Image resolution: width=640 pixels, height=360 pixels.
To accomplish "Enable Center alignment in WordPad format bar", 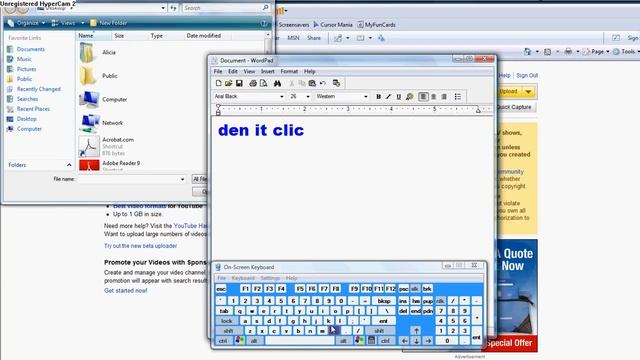I will point(433,97).
